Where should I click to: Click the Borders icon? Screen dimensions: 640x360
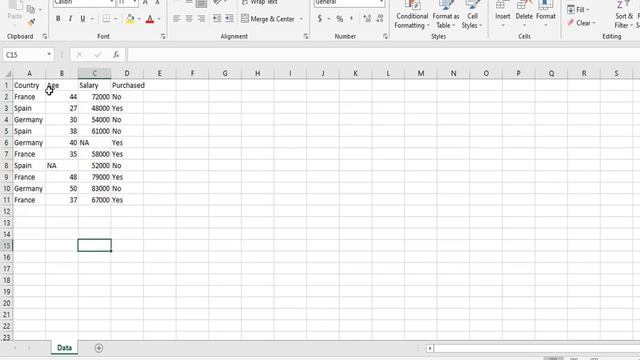(106, 19)
